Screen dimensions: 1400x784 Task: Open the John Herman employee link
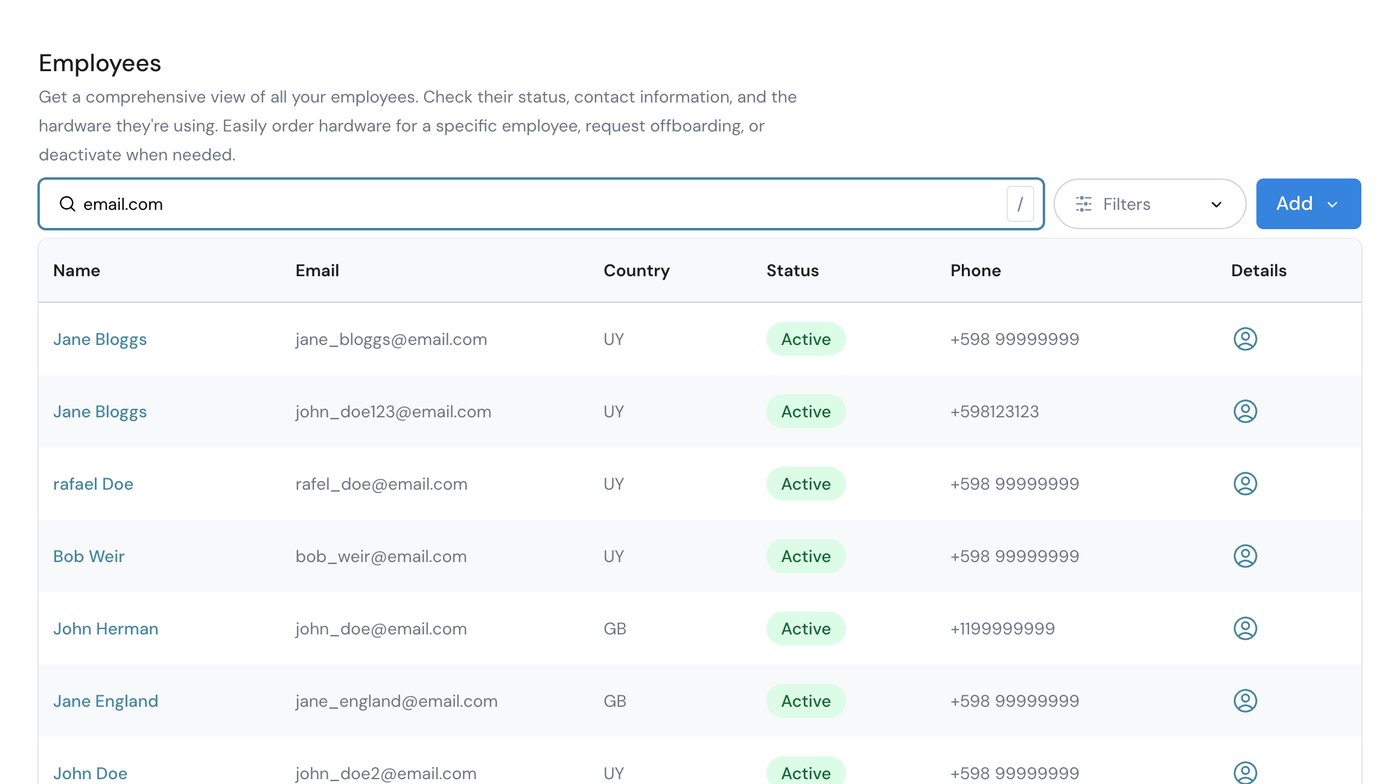(x=106, y=628)
